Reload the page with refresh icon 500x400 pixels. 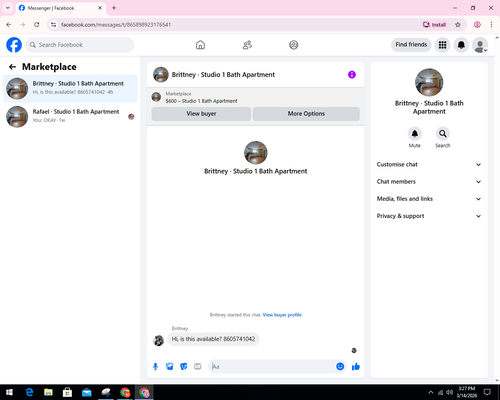point(37,25)
